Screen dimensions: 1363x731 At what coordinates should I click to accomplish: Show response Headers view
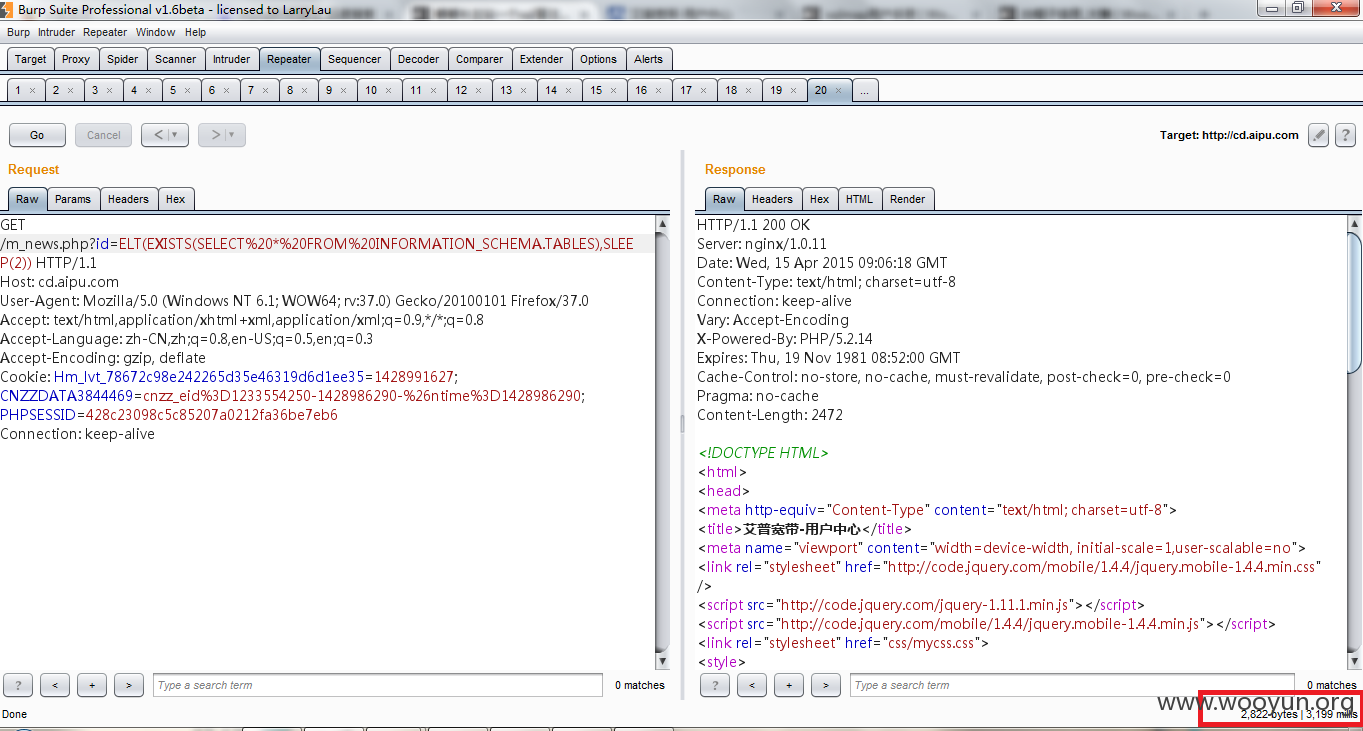773,199
